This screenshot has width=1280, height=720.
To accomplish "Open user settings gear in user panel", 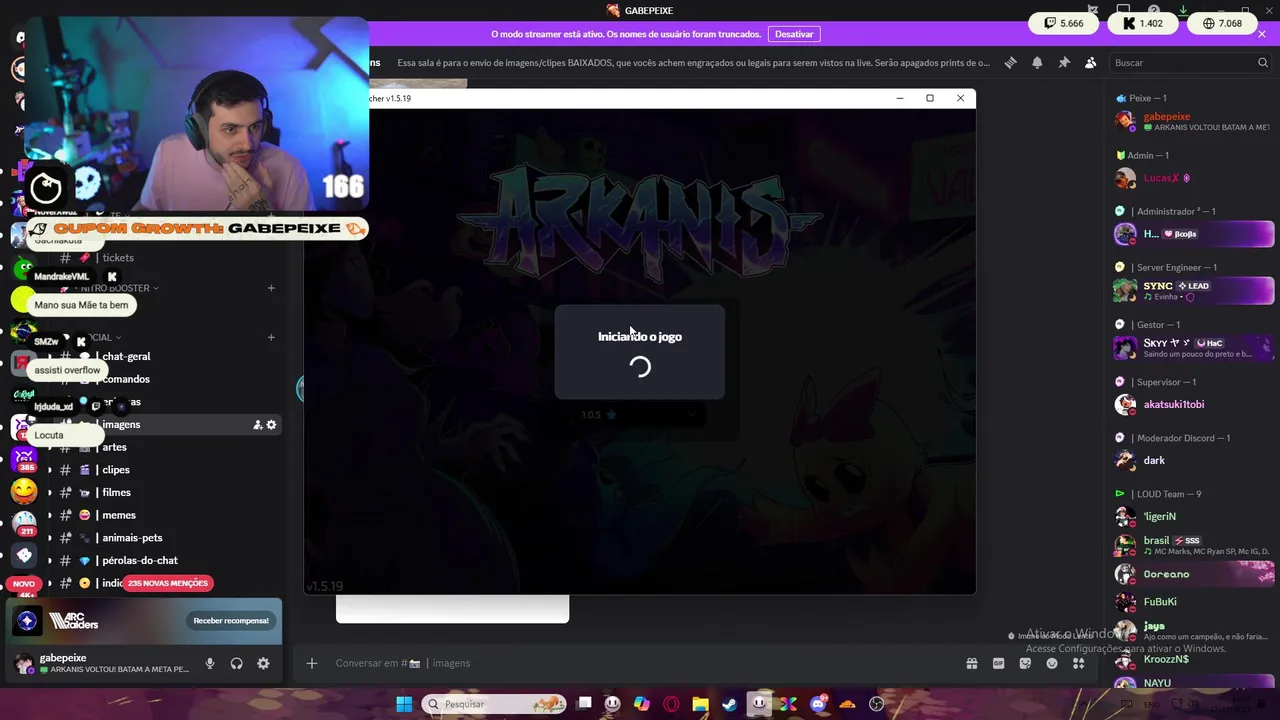I will 263,663.
